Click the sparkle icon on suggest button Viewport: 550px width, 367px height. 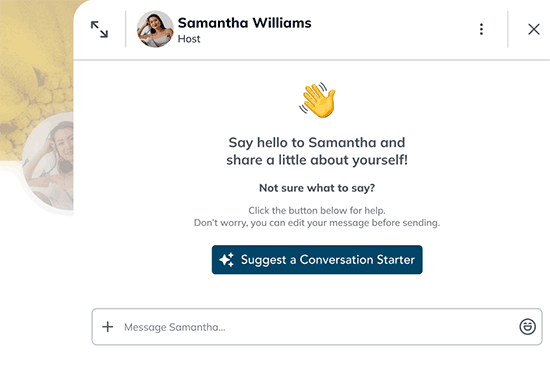pyautogui.click(x=227, y=260)
